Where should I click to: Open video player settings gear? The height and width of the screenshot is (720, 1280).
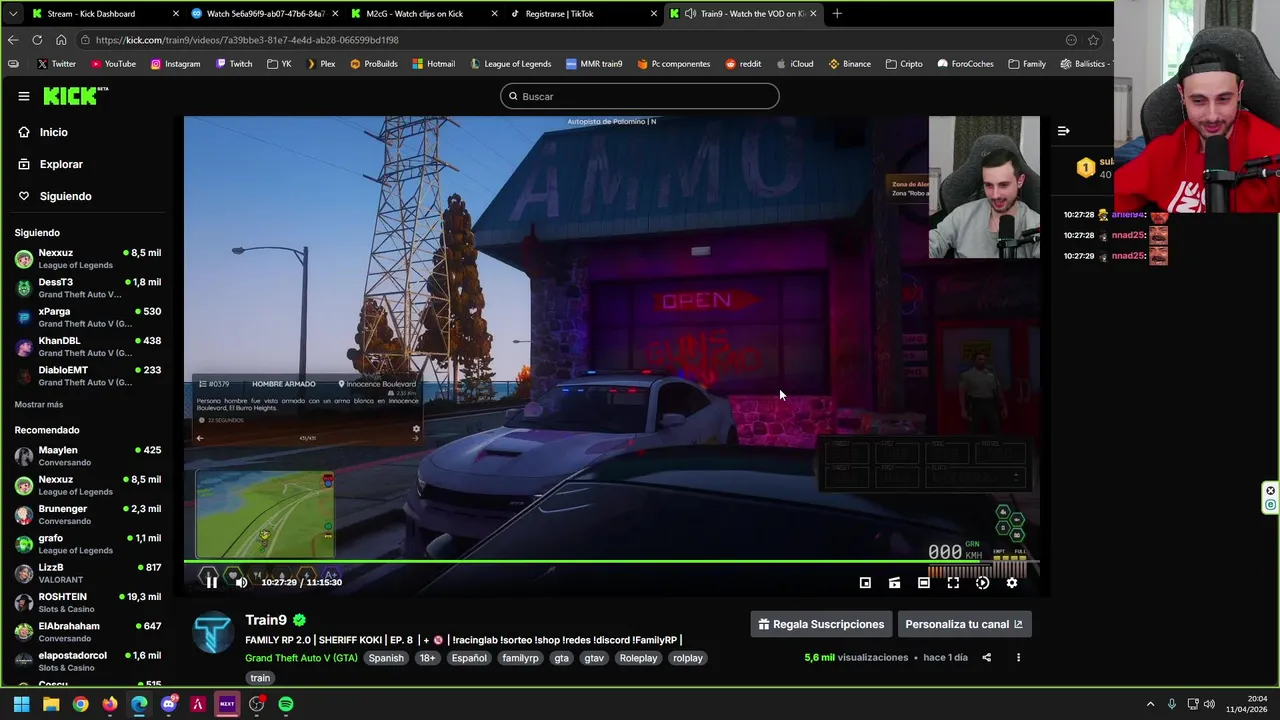(x=1012, y=583)
